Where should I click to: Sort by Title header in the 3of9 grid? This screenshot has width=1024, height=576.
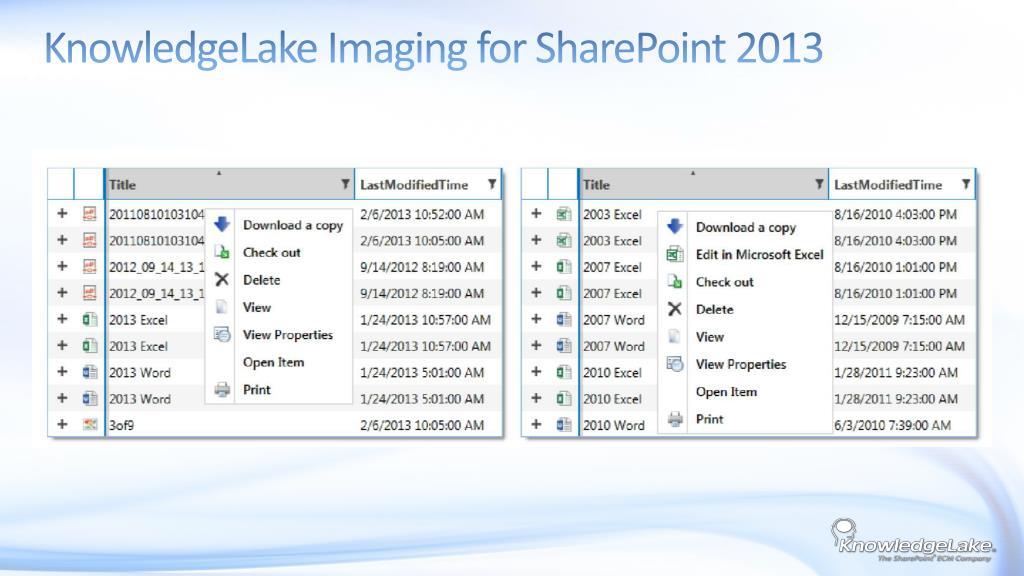coord(122,185)
